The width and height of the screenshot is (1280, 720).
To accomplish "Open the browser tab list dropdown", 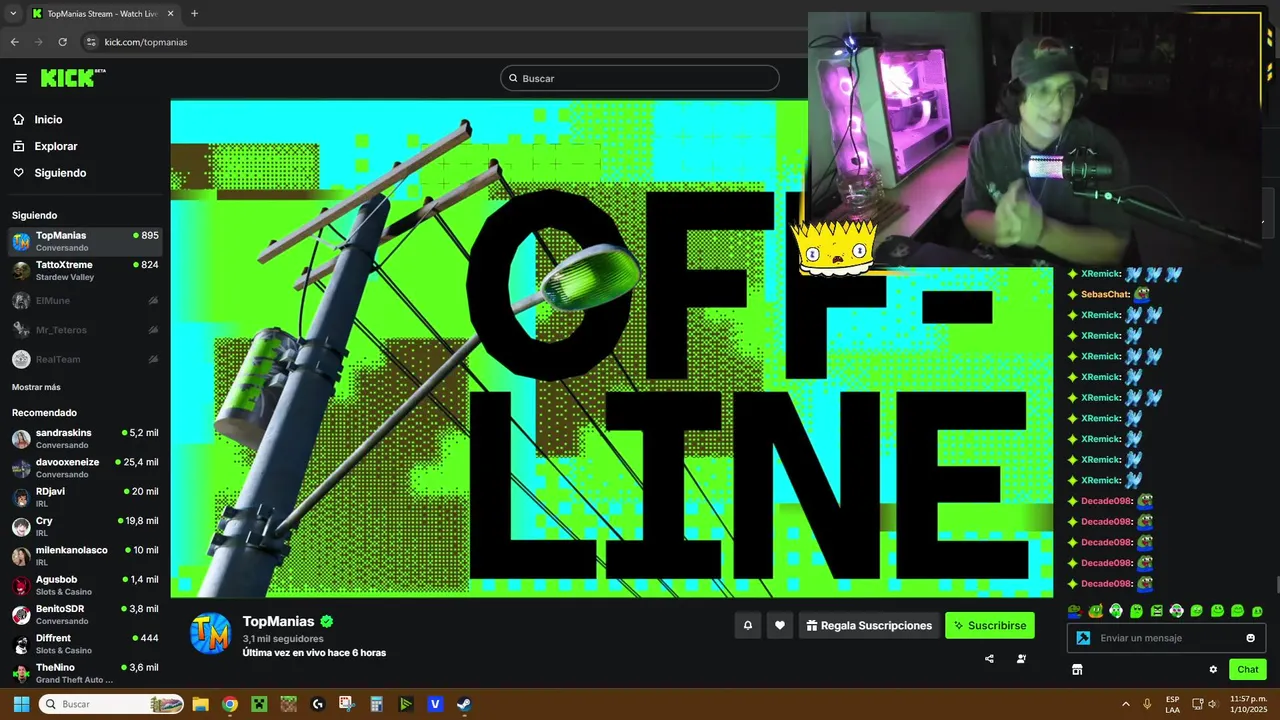I will (12, 13).
